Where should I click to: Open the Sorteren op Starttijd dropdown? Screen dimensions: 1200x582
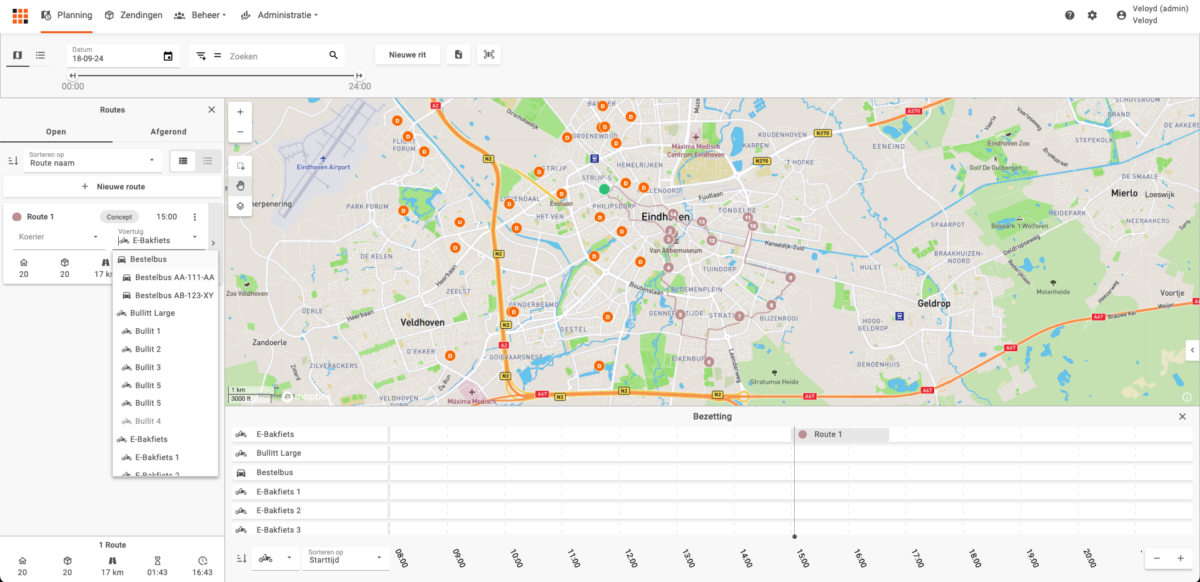(x=345, y=558)
